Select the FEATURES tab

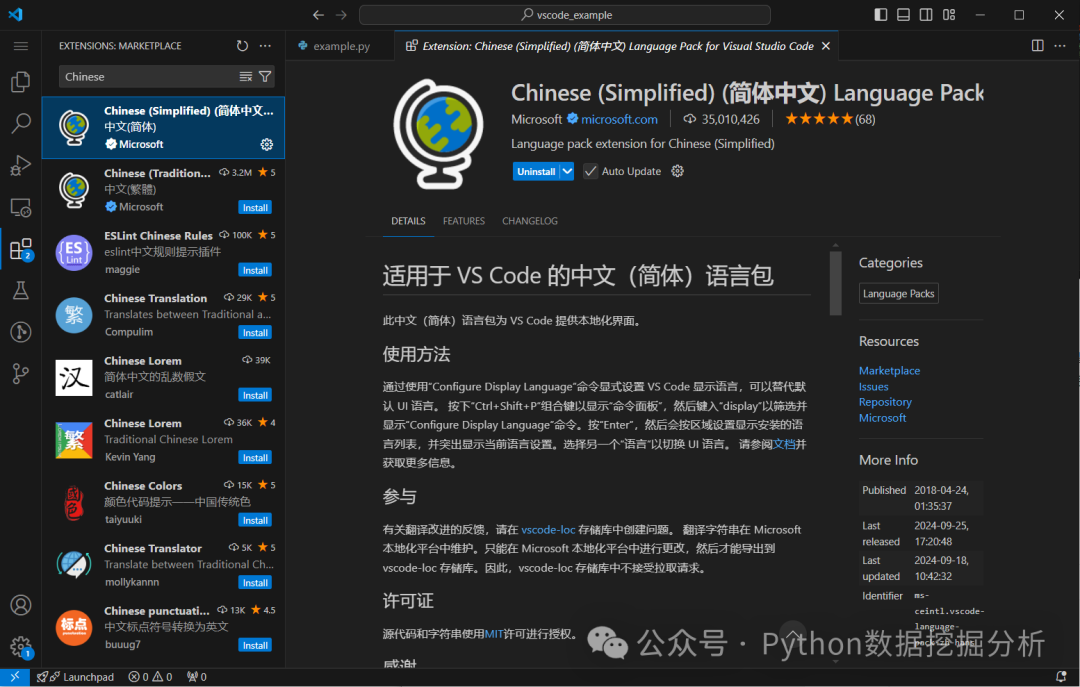click(464, 221)
